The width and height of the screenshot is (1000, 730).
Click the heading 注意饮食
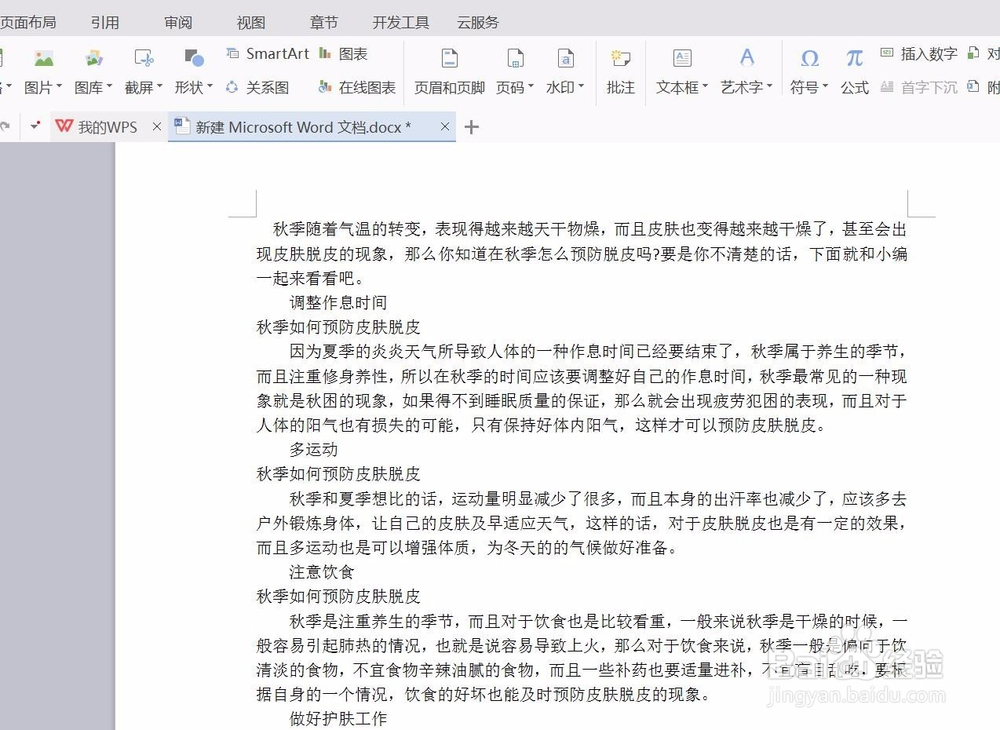click(321, 572)
